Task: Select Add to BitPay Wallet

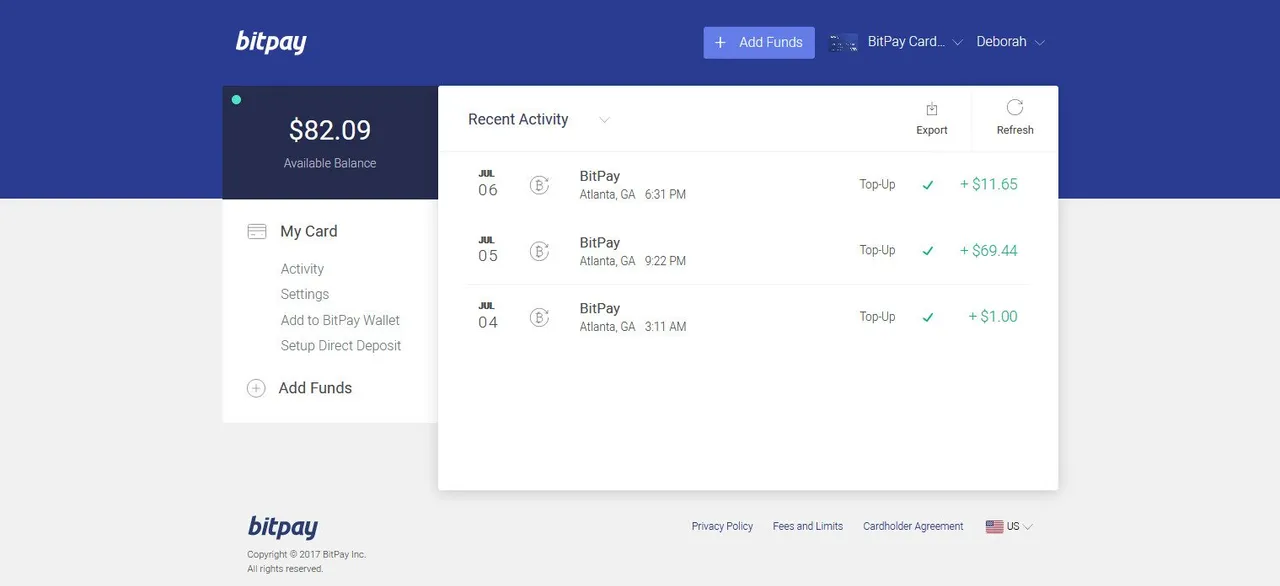Action: point(340,320)
